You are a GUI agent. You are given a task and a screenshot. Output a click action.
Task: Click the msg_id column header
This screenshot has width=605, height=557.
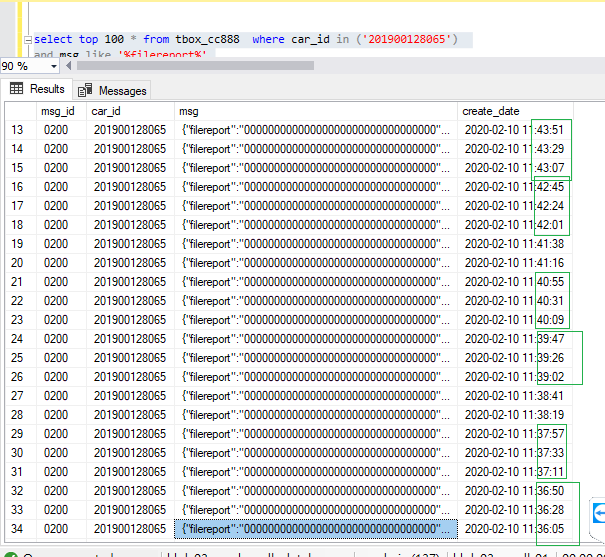[x=57, y=111]
